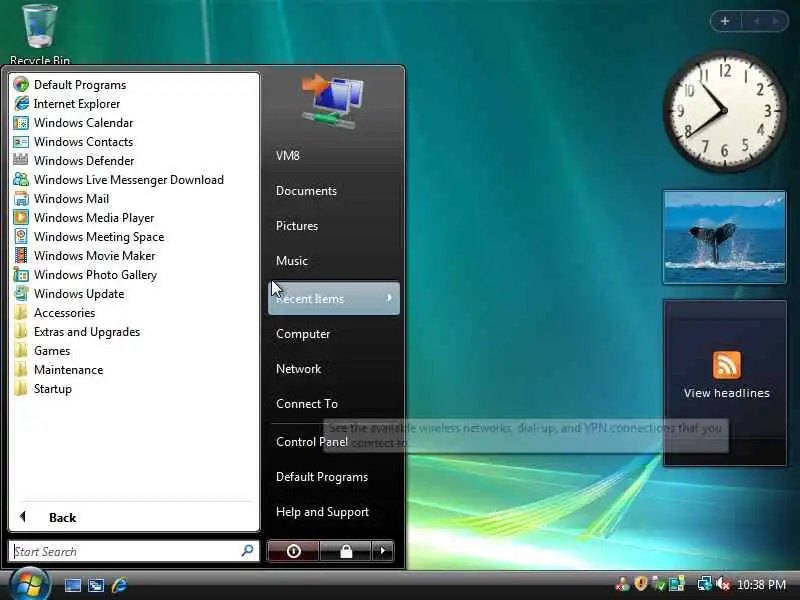The height and width of the screenshot is (600, 800).
Task: Open the Windows Contacts icon
Action: point(21,142)
